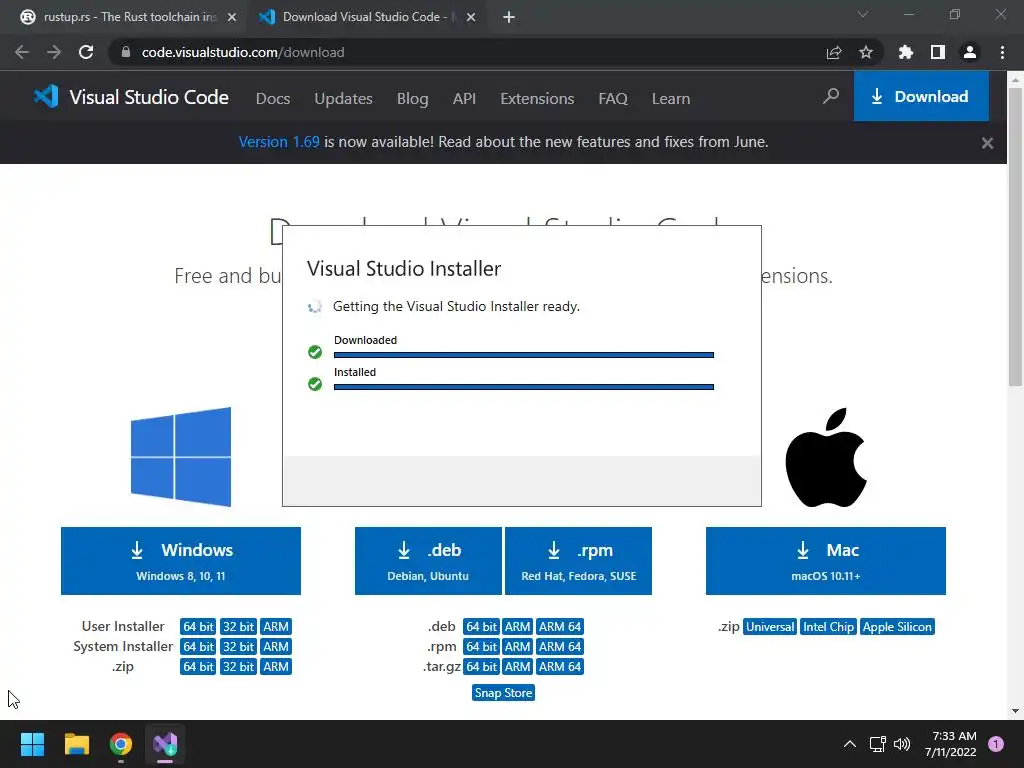
Task: Click the Downloaded progress bar
Action: [524, 355]
